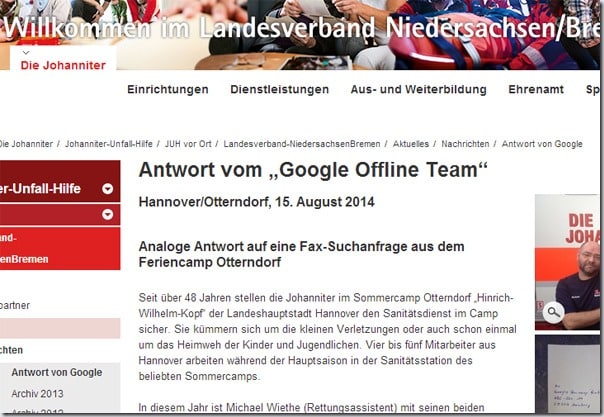The height and width of the screenshot is (417, 604).
Task: Go to Aktuelles breadcrumb
Action: (411, 144)
